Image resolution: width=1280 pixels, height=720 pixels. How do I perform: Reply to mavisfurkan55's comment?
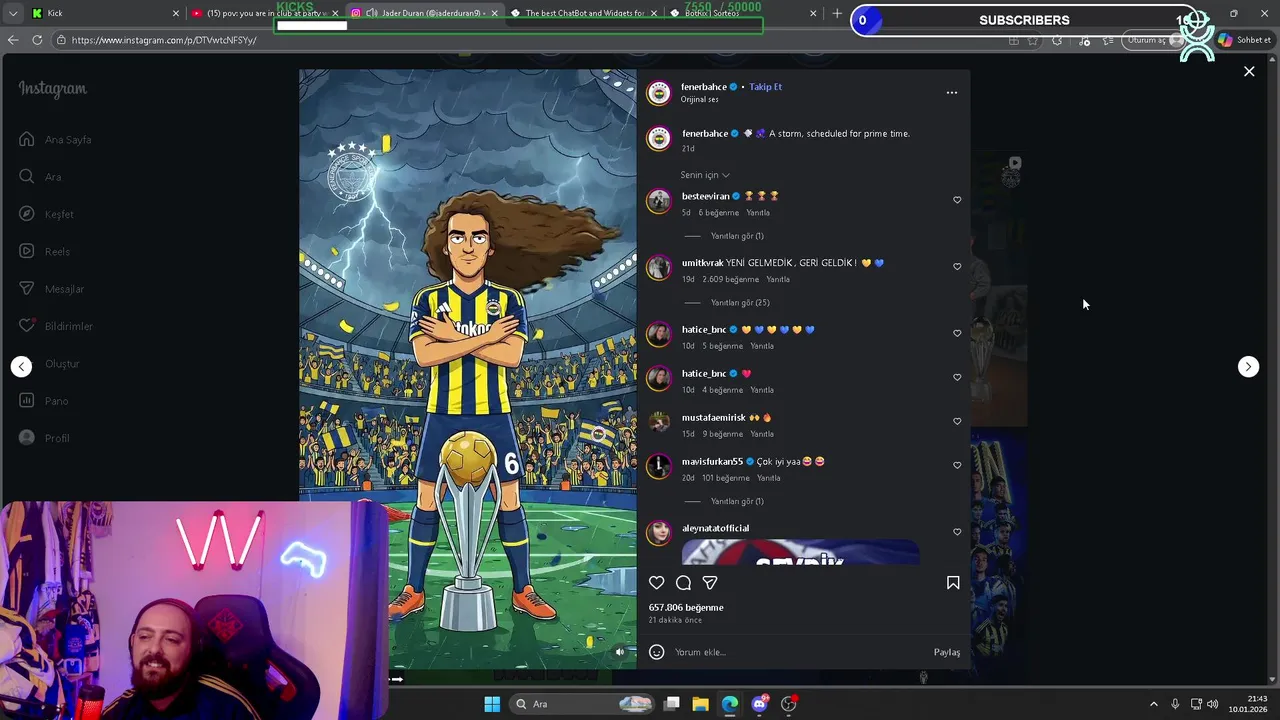click(769, 478)
